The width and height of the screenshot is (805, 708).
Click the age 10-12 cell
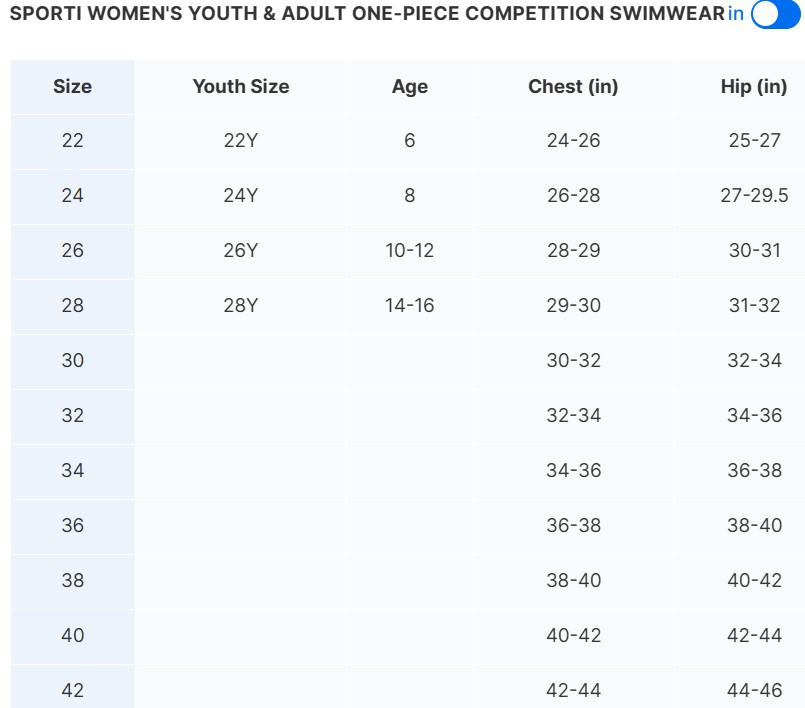click(410, 250)
